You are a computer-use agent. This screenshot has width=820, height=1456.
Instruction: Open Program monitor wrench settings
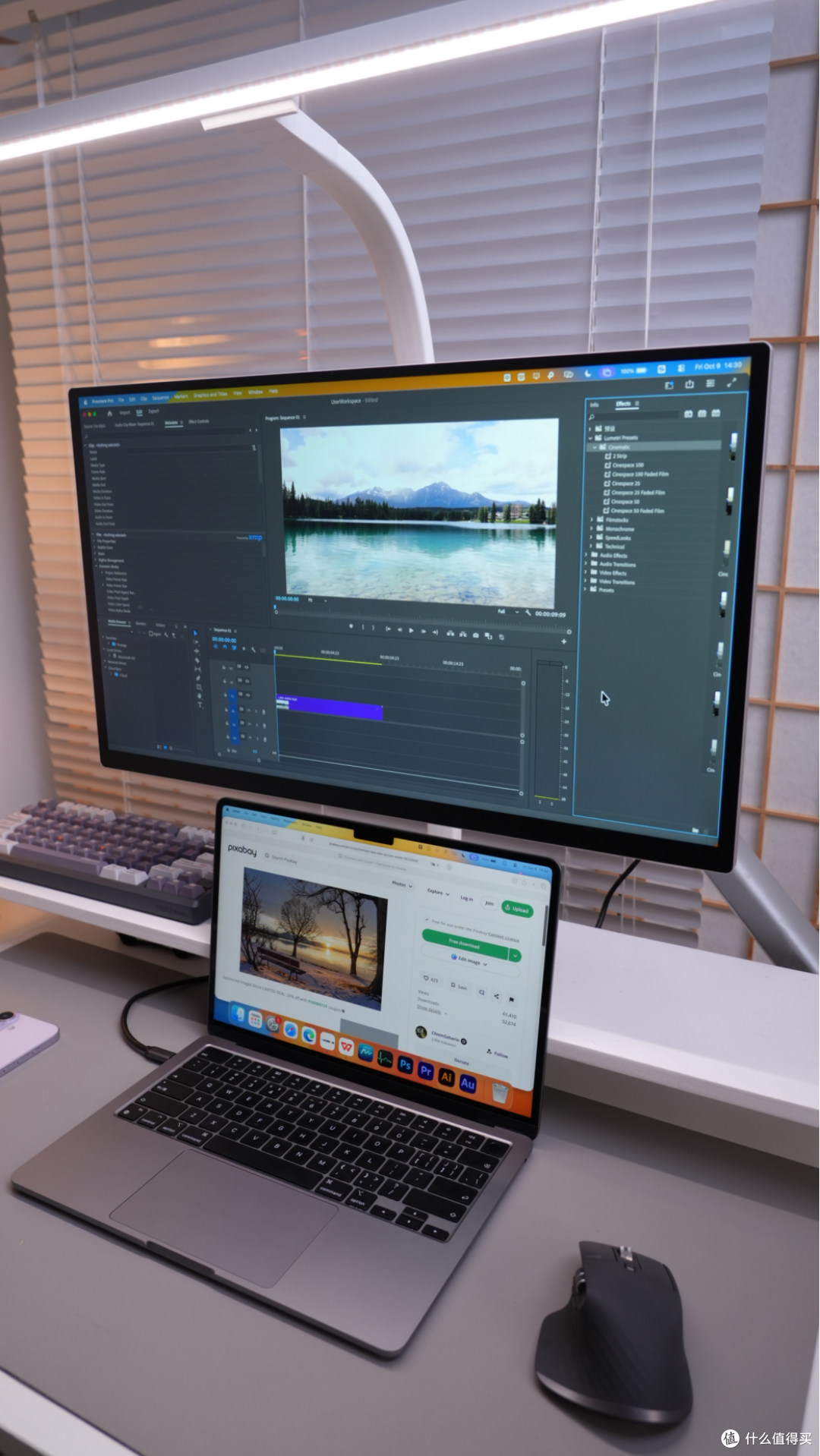pos(528,613)
